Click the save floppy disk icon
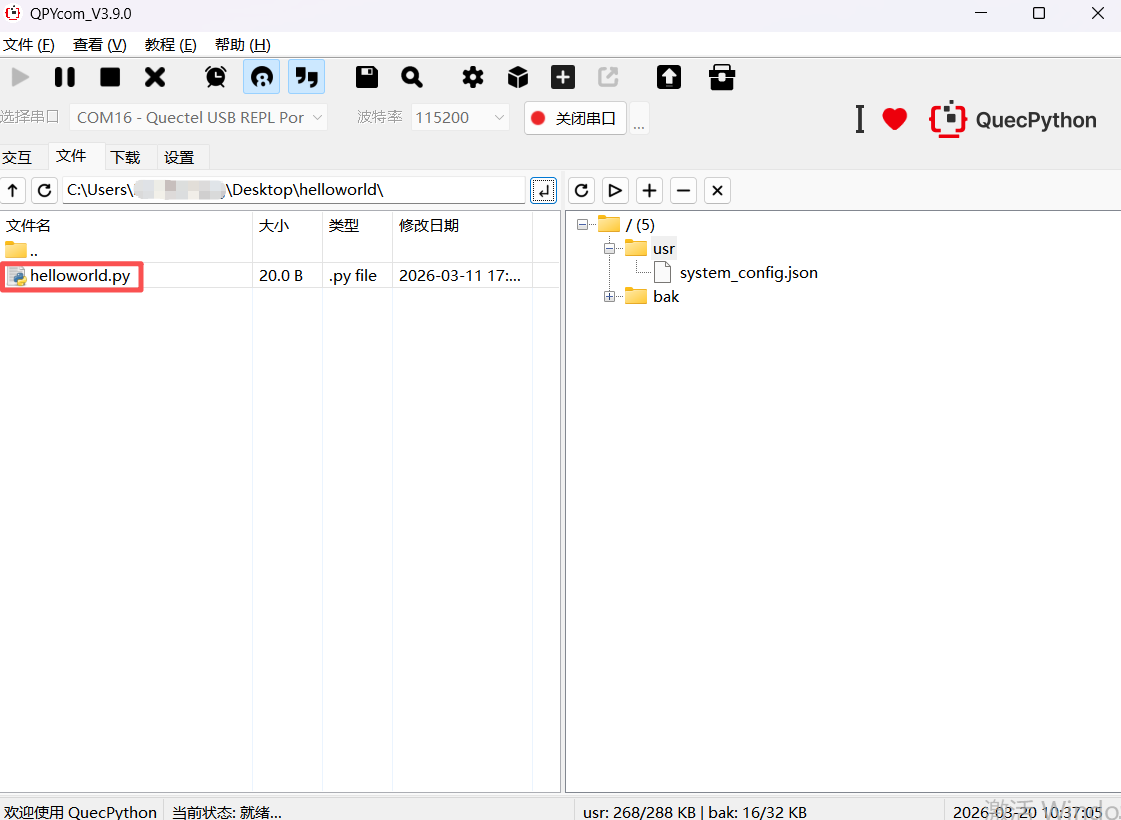Screen dimensions: 1121x820 pyautogui.click(x=367, y=77)
